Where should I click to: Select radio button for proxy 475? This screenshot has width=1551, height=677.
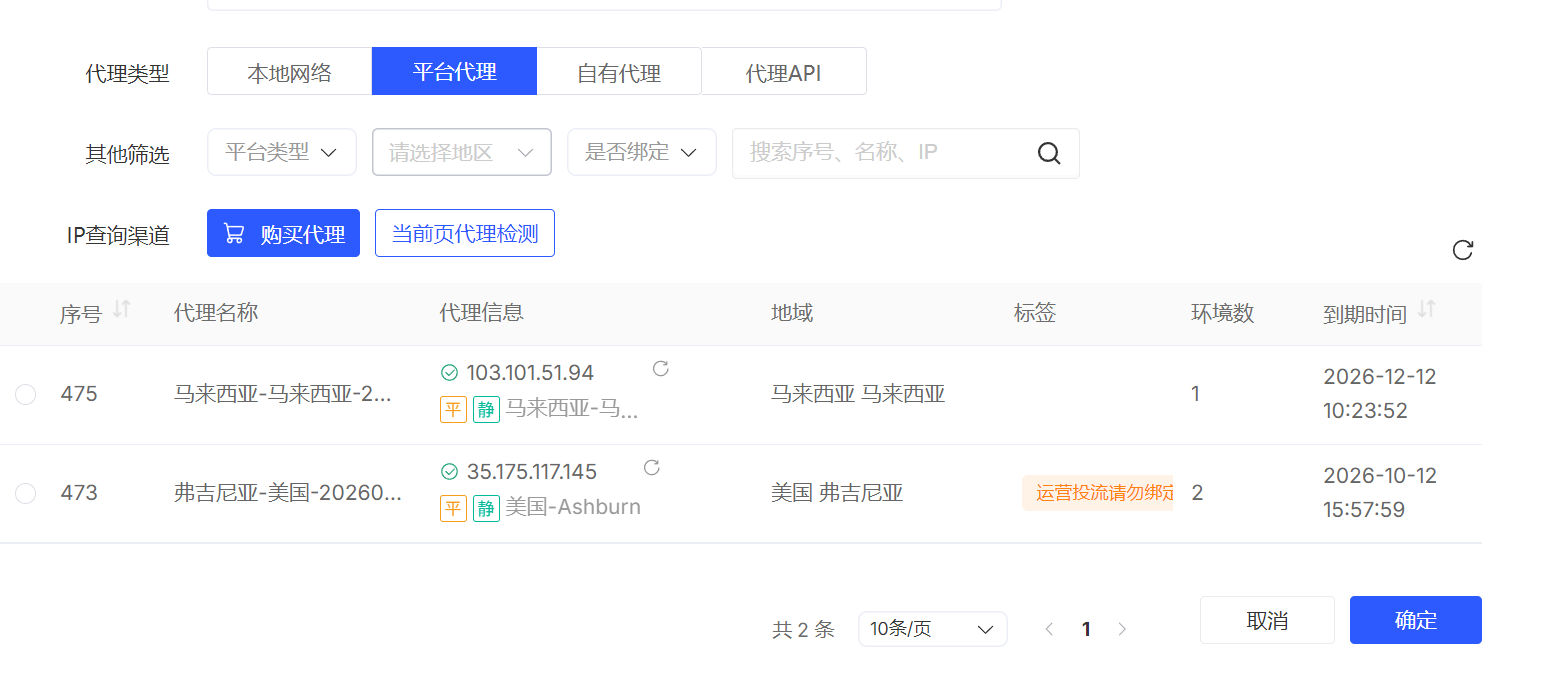[x=25, y=395]
